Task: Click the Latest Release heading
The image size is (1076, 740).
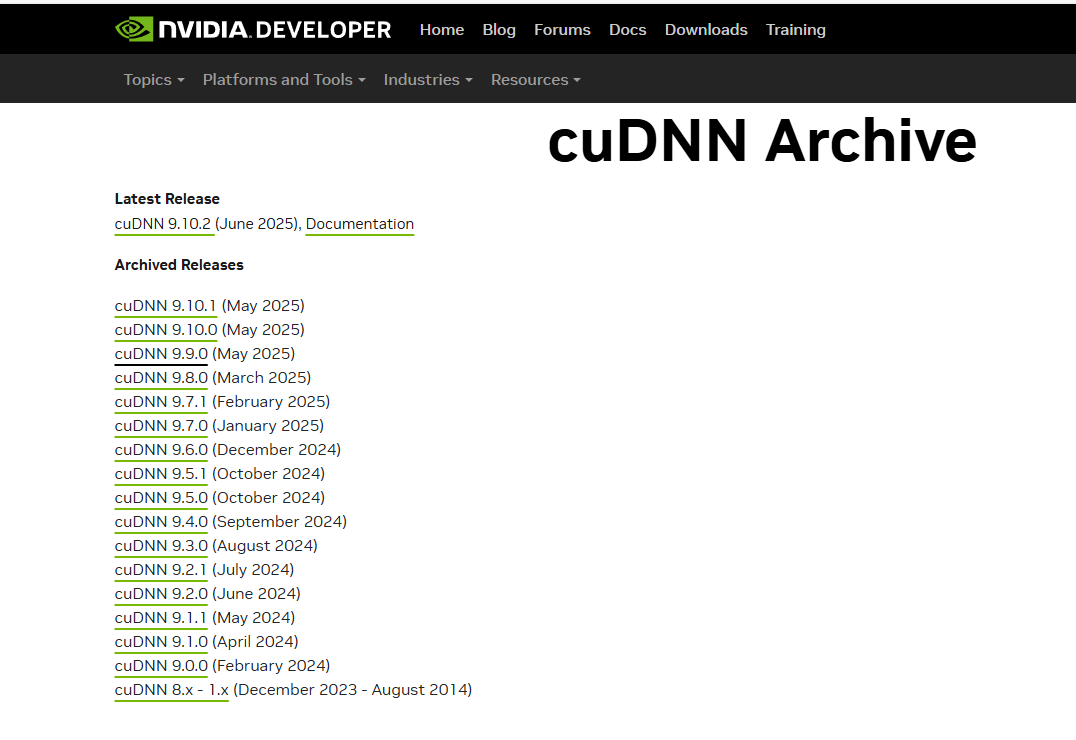Action: coord(167,199)
